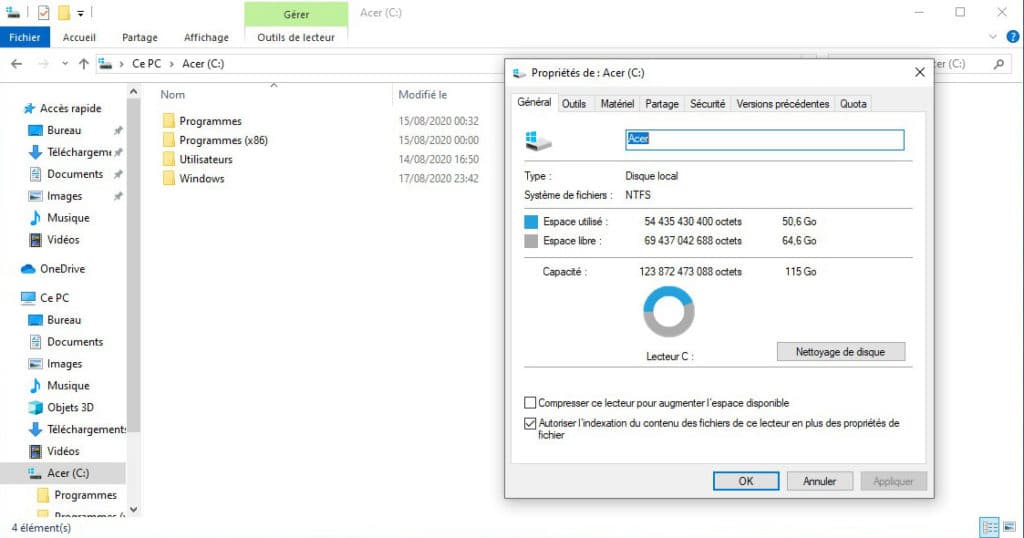Click Images icon under Accès rapide

(x=35, y=196)
